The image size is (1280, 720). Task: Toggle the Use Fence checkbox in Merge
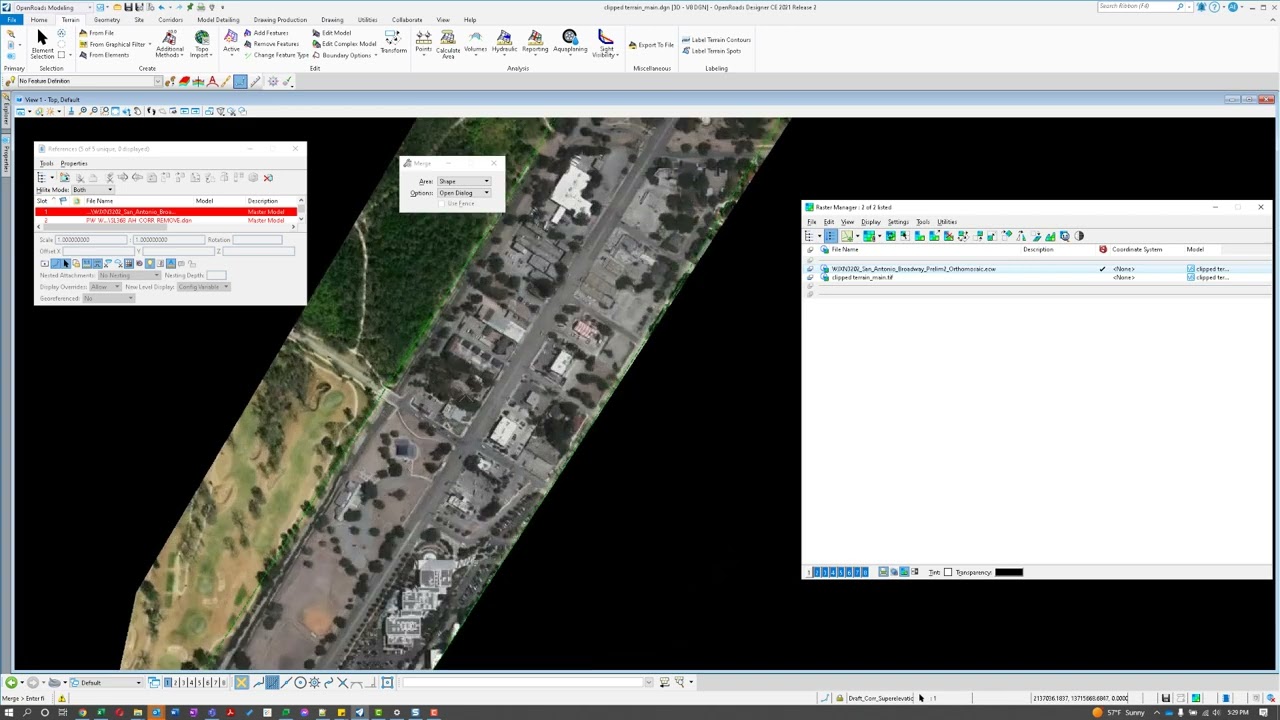[x=441, y=204]
